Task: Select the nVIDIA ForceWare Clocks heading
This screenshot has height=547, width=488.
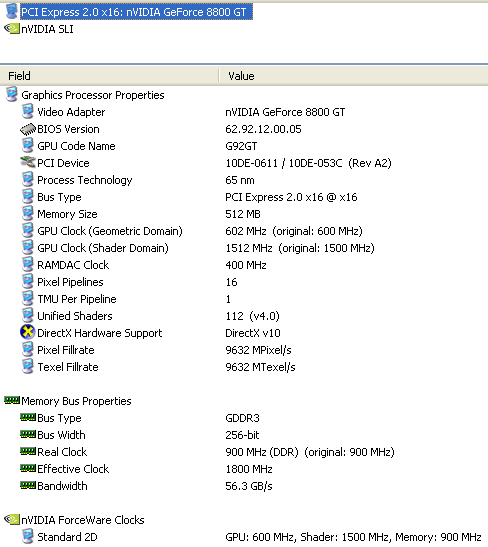Action: tap(83, 520)
